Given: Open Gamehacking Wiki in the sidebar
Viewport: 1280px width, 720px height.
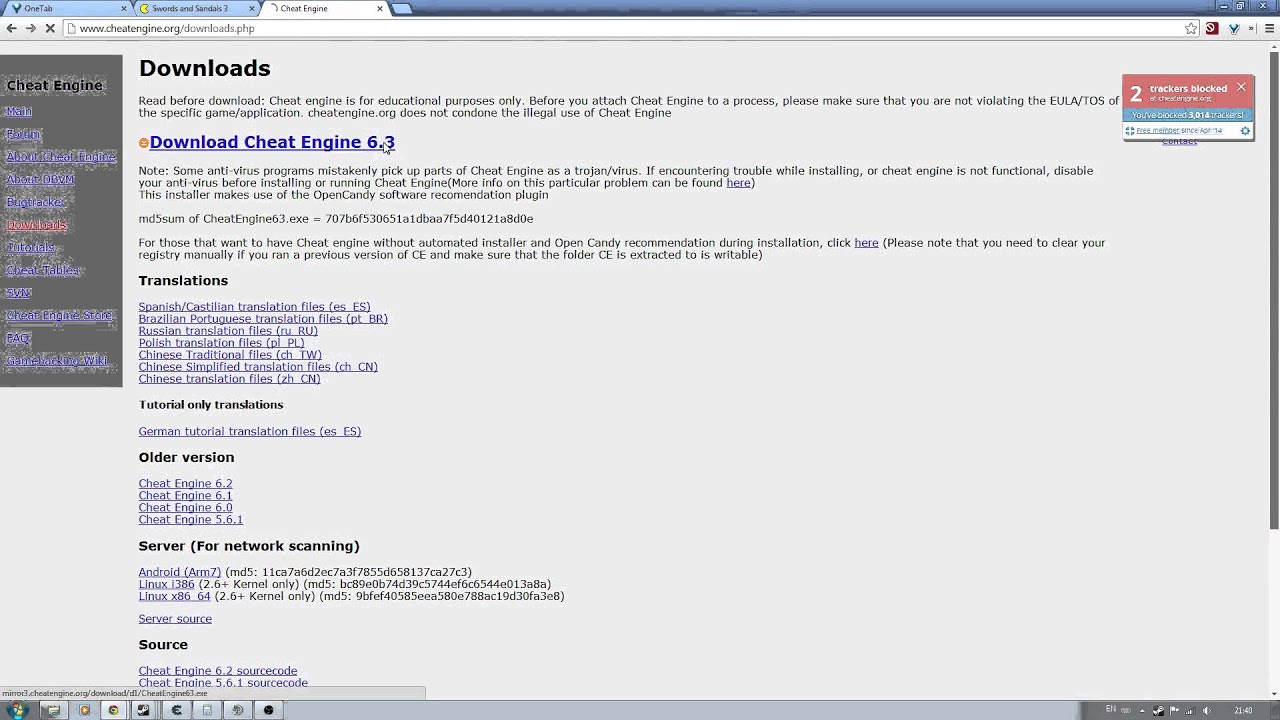Looking at the screenshot, I should click(x=56, y=361).
